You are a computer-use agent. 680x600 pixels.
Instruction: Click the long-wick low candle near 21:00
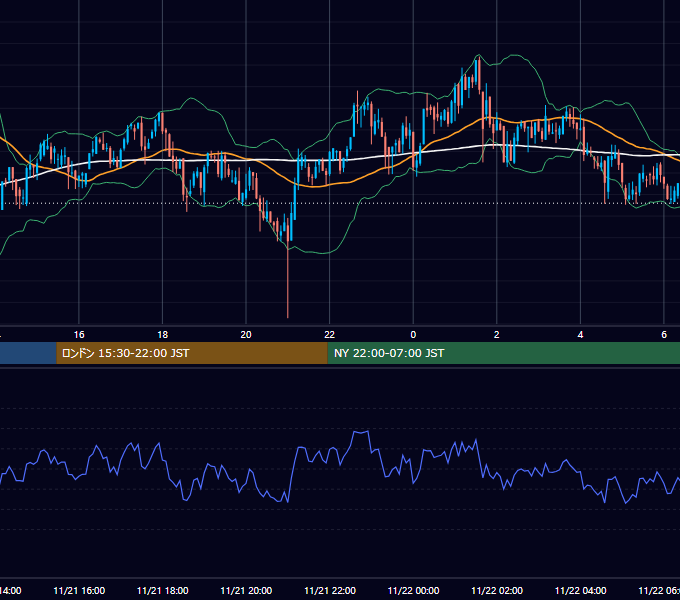pyautogui.click(x=288, y=269)
